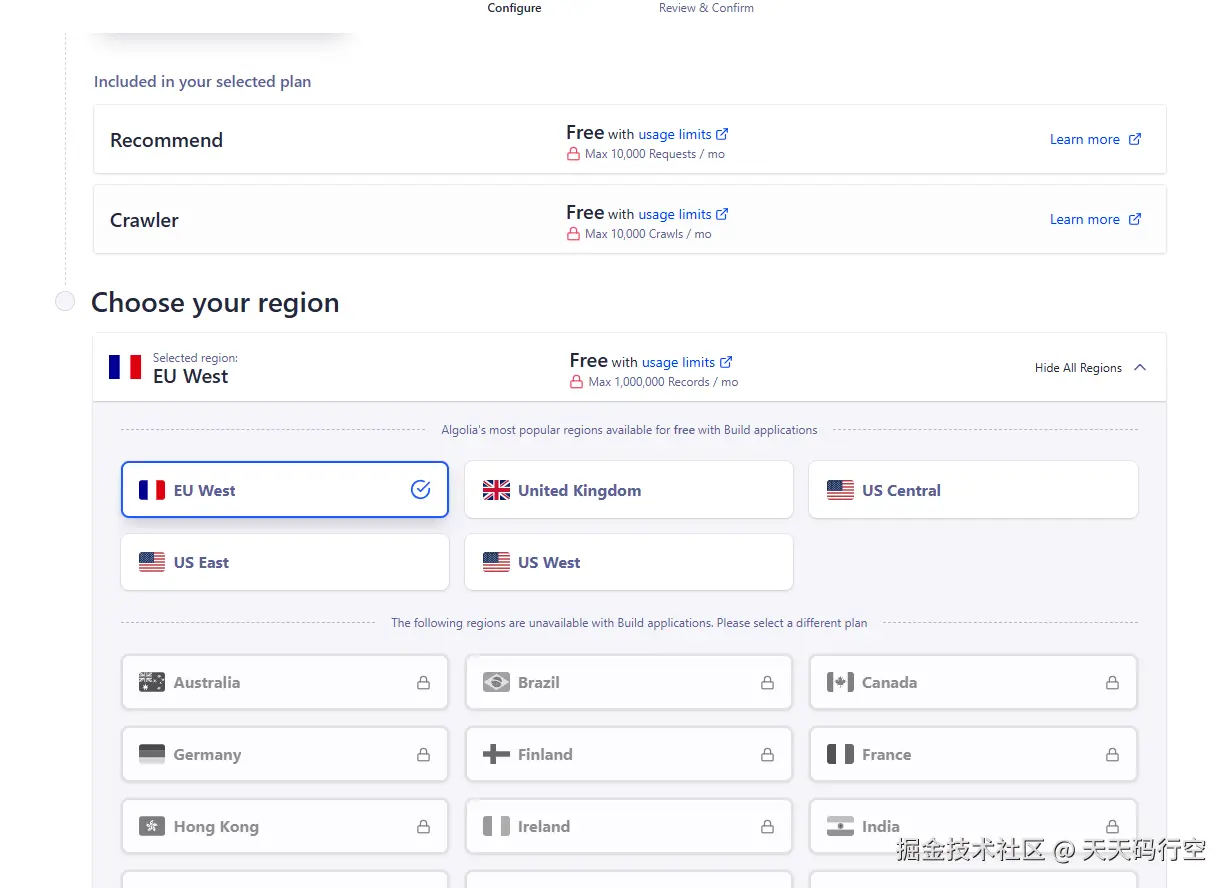Click the lock icon on the Canada card
The height and width of the screenshot is (888, 1231).
click(x=1112, y=683)
